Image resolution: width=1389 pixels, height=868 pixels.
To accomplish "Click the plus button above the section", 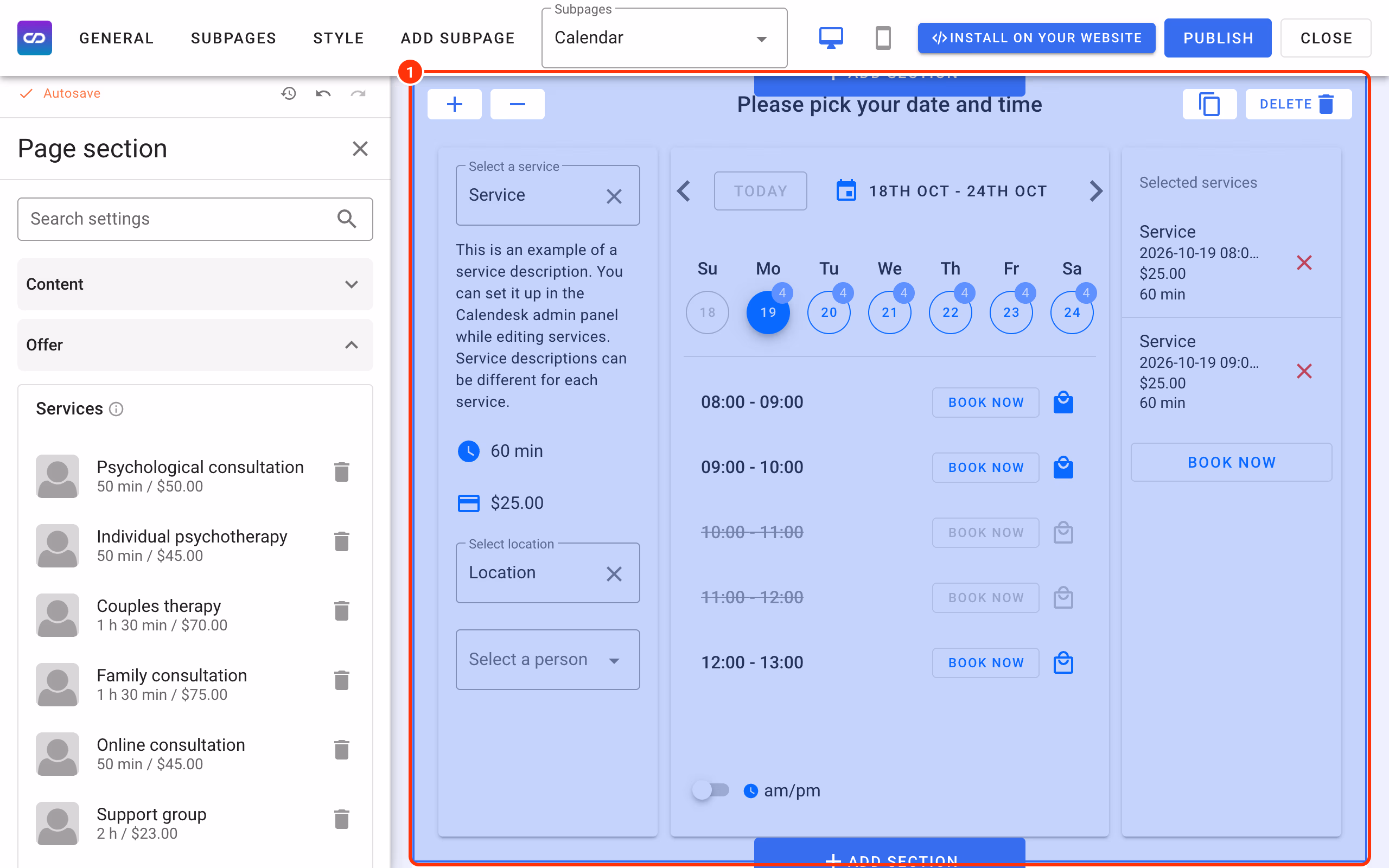I will coord(455,105).
